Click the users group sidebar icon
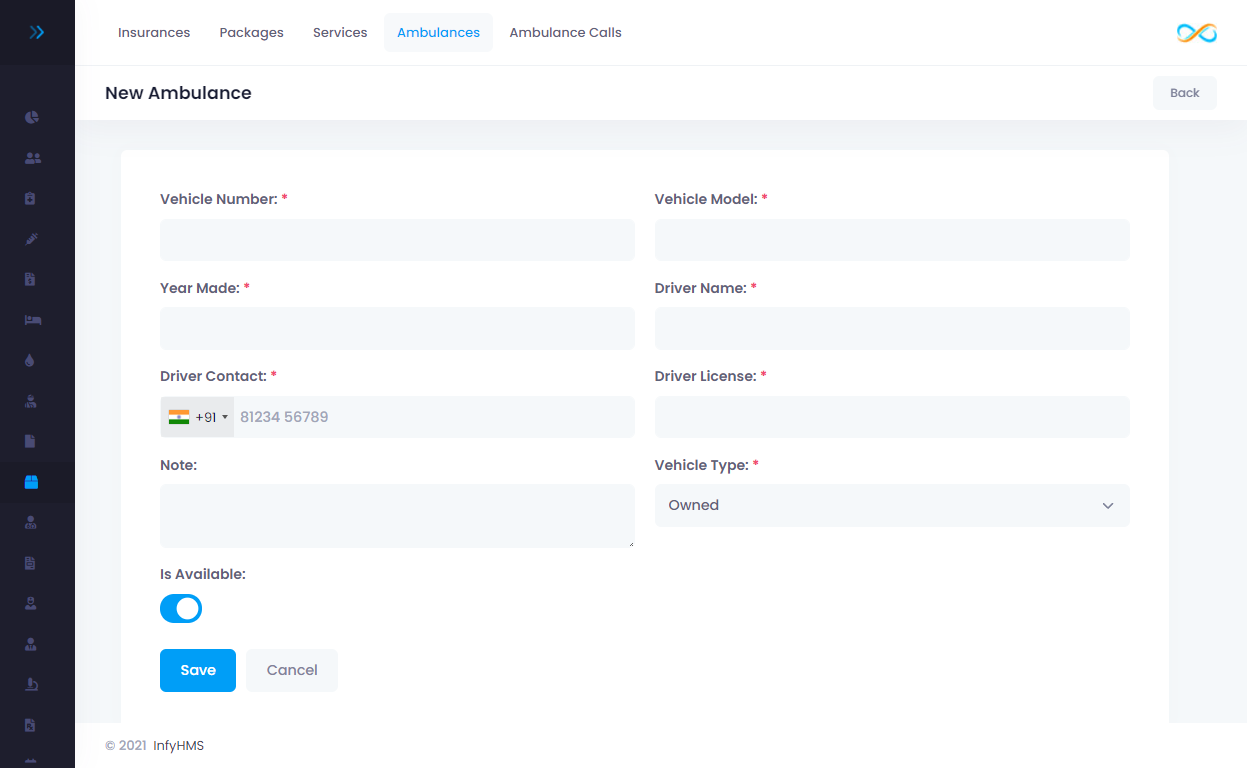 point(32,158)
